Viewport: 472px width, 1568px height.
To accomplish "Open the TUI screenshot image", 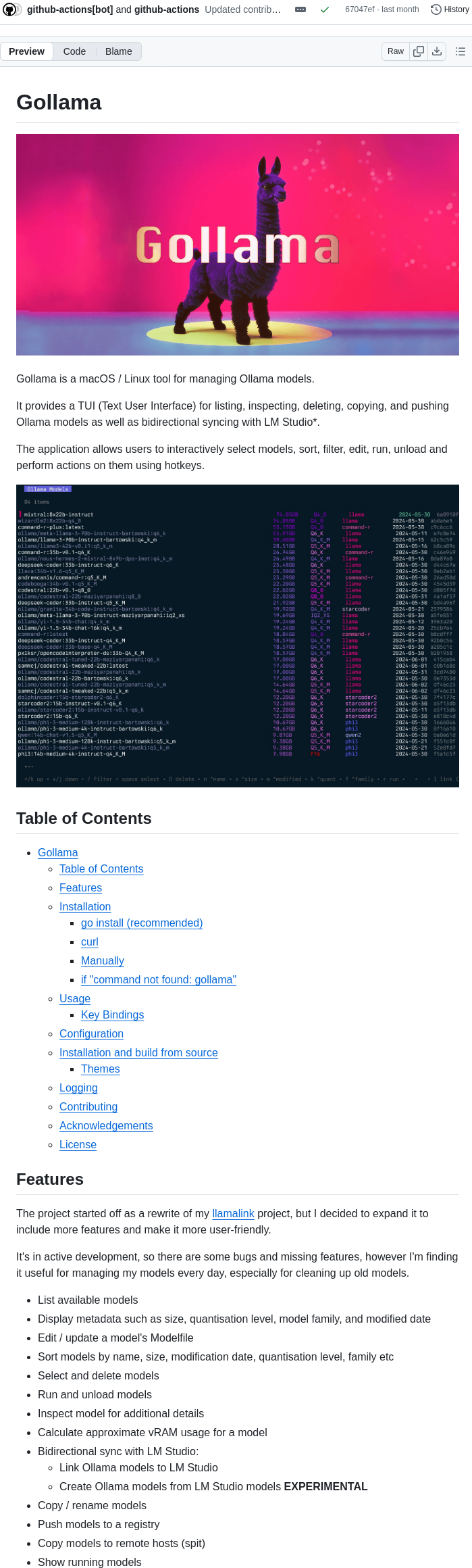I will pos(238,635).
